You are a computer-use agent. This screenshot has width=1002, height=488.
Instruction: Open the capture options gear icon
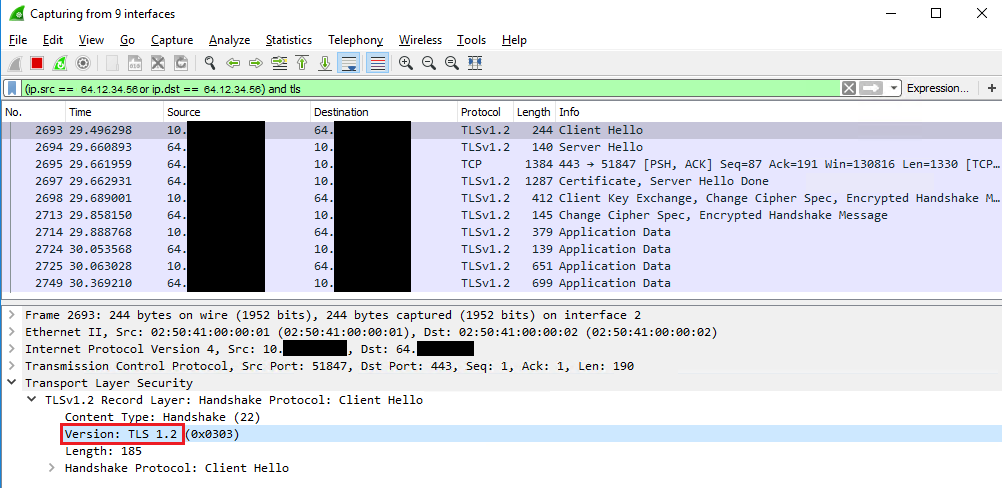click(82, 63)
